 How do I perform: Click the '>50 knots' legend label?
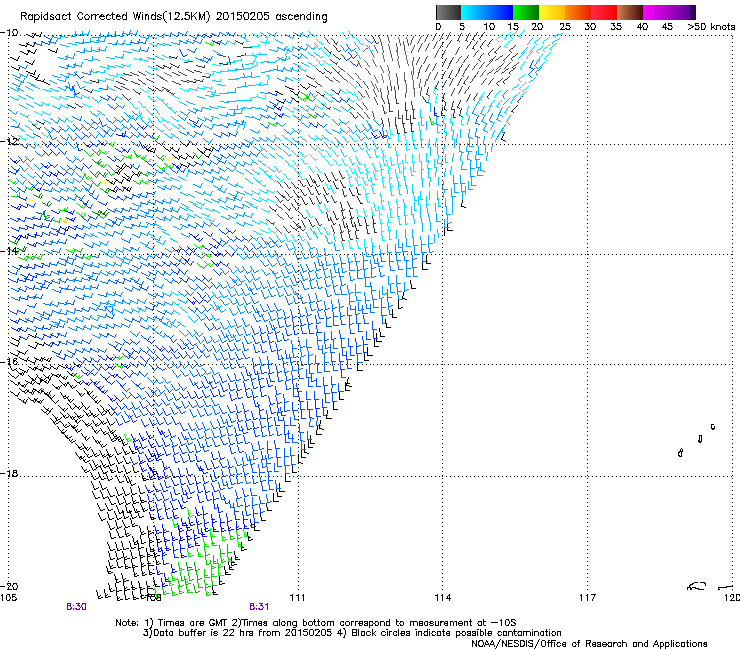[x=711, y=27]
